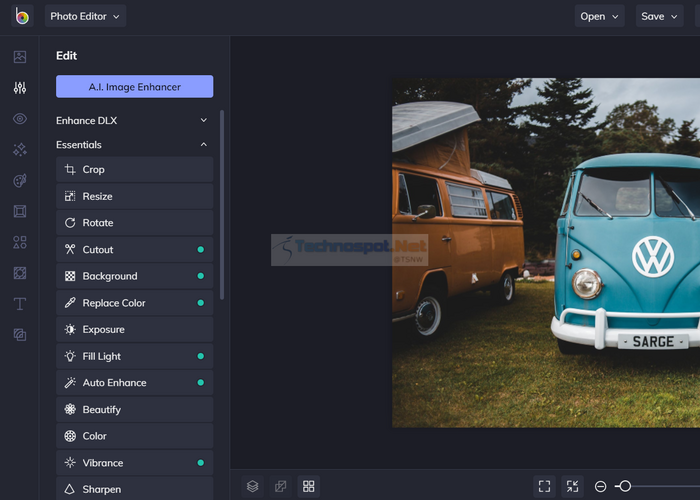The image size is (700, 500).
Task: Click the zoom slider handle
Action: 625,486
